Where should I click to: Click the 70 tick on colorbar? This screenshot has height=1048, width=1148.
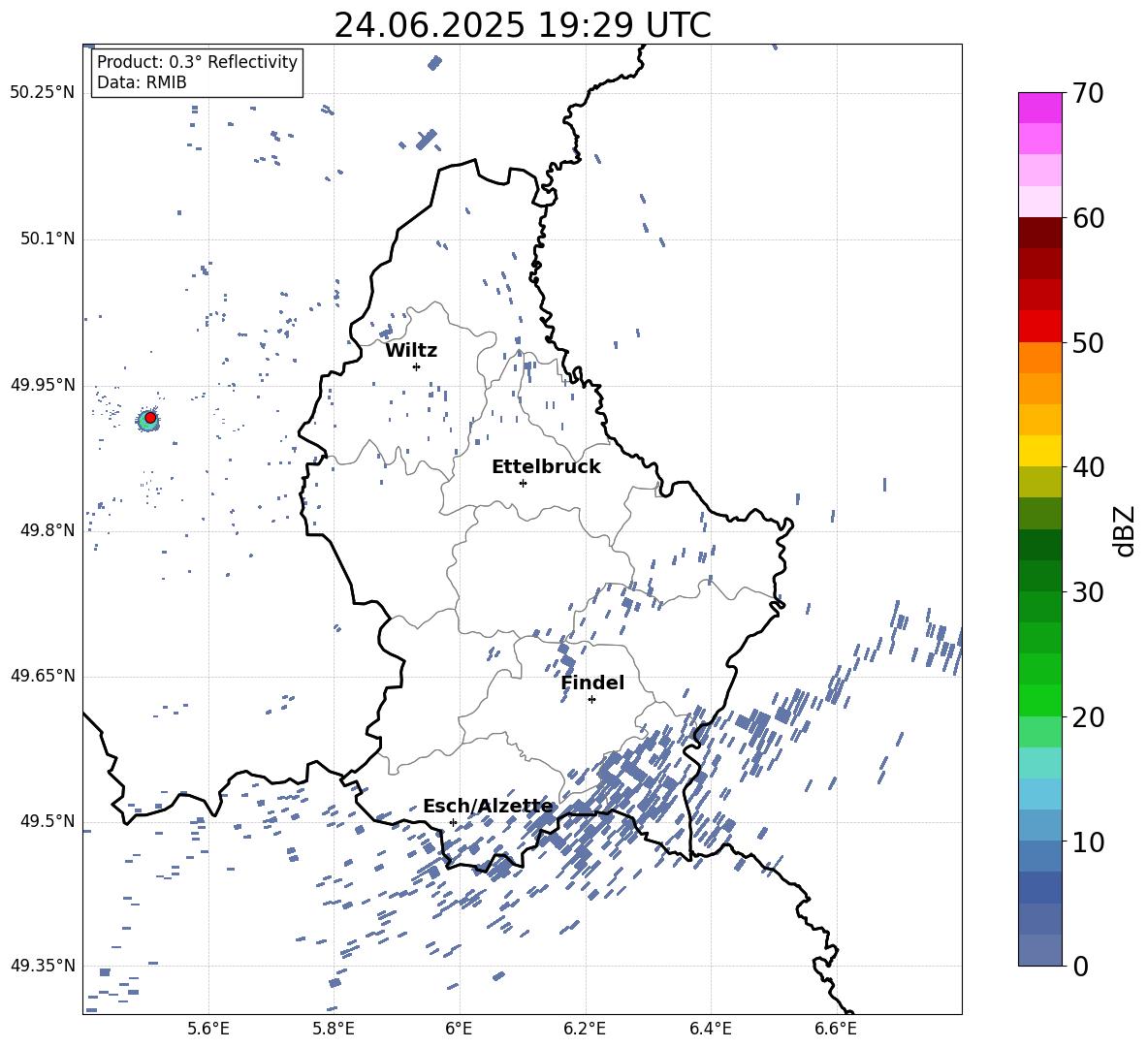pyautogui.click(x=1088, y=94)
